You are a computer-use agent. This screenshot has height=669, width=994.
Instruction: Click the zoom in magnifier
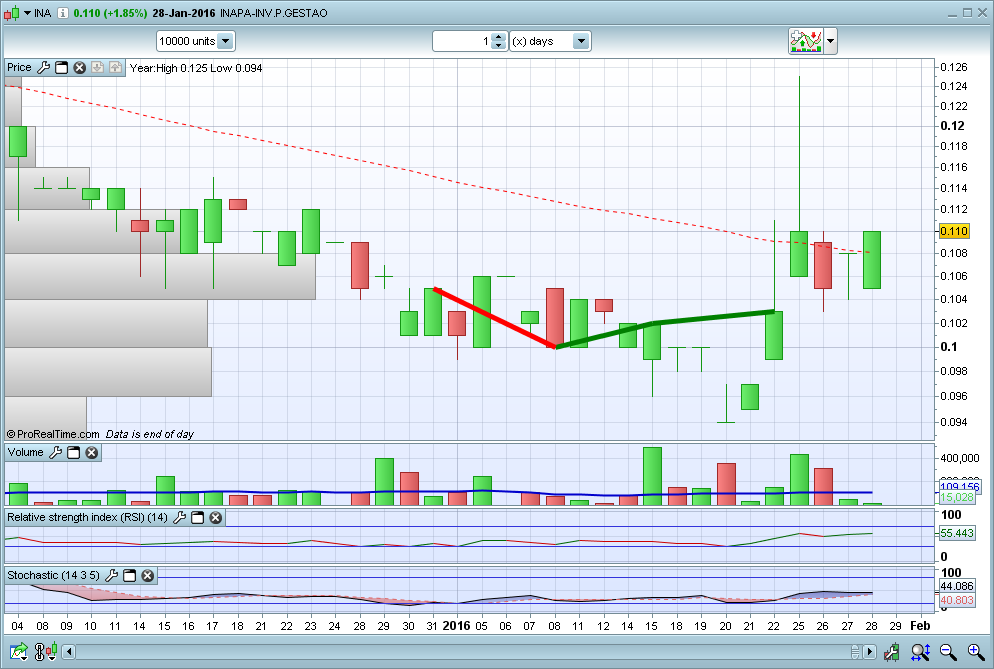tap(976, 651)
